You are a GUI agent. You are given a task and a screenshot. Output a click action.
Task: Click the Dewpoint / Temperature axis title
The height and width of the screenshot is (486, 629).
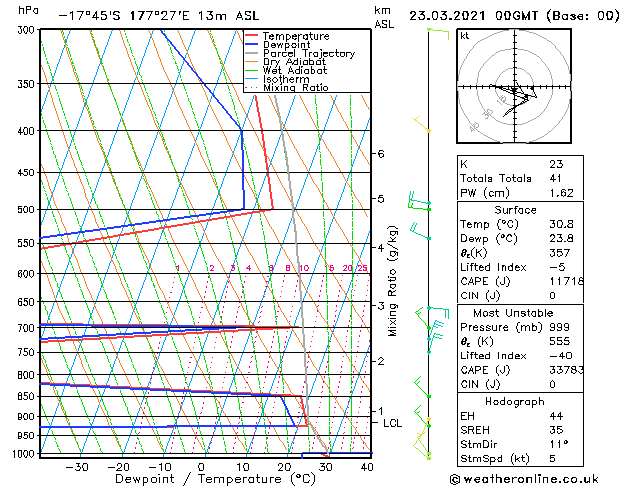[202, 479]
